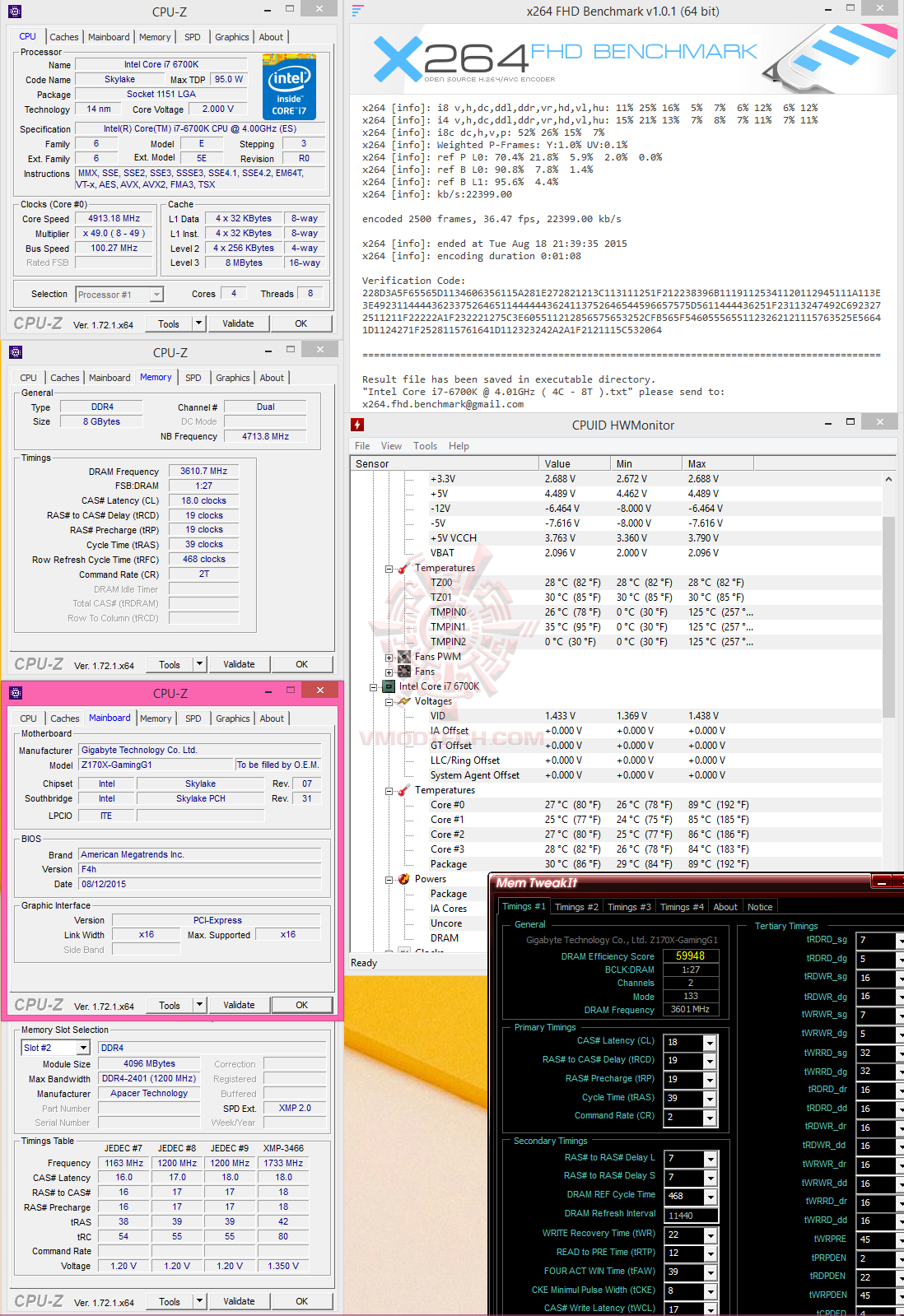Screen dimensions: 904x1316
Task: Click the Intel Core i7 inside logo
Action: point(289,86)
